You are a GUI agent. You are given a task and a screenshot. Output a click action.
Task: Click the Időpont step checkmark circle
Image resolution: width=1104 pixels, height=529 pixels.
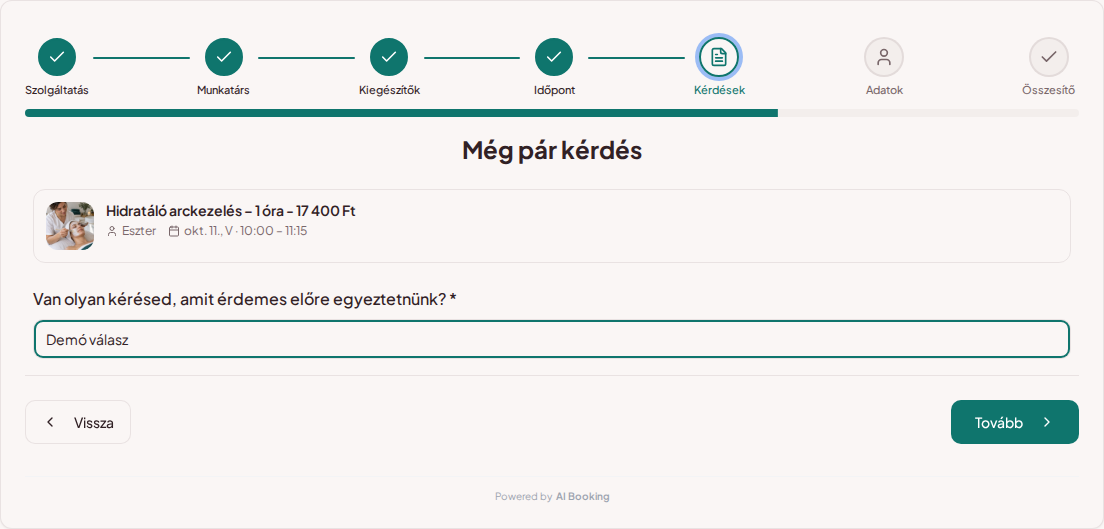pos(554,57)
